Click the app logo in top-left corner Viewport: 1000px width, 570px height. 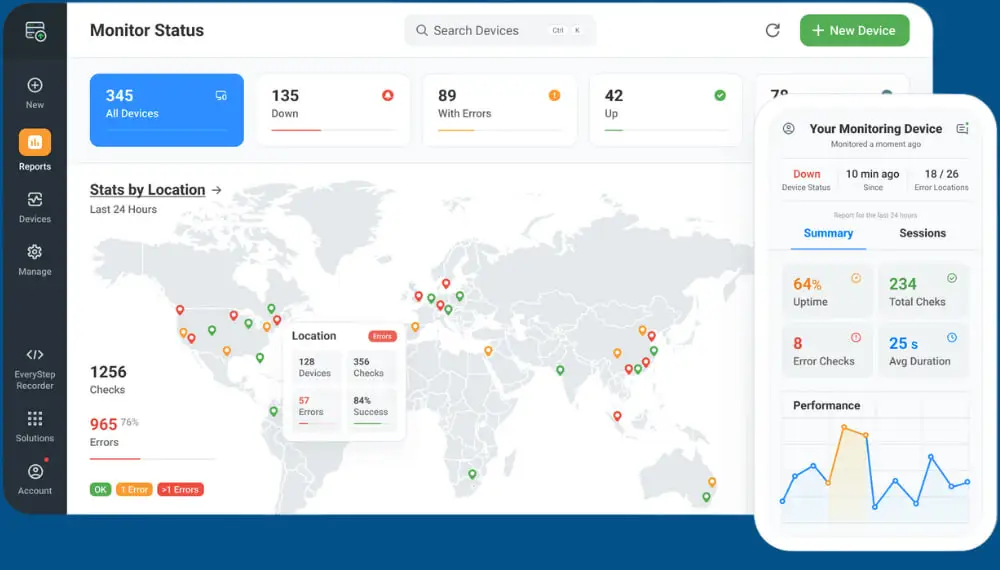pos(35,32)
